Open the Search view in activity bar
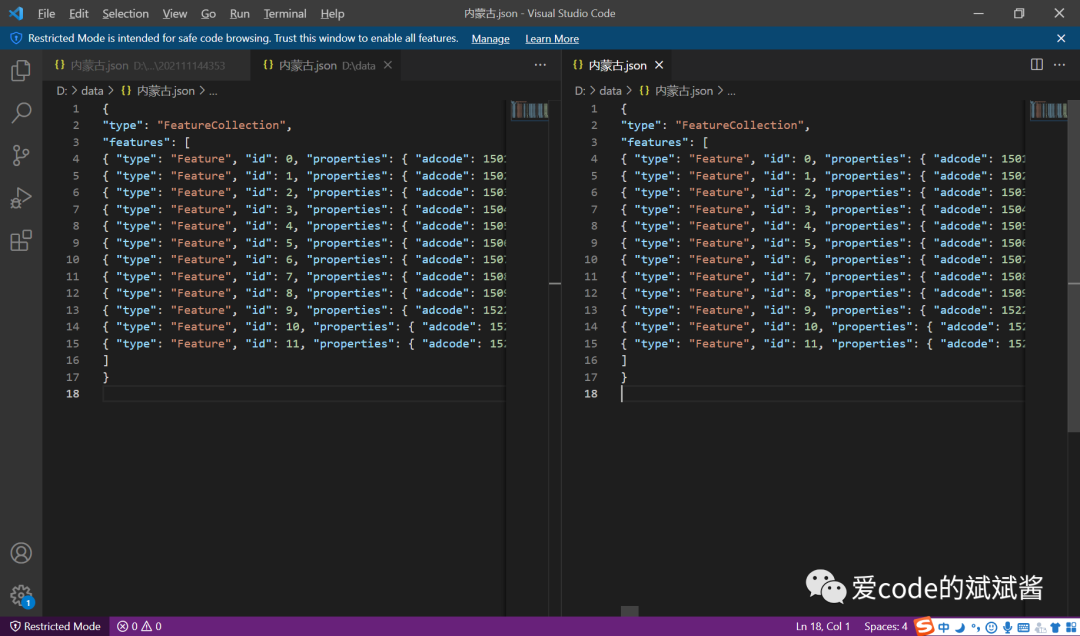This screenshot has height=636, width=1080. point(21,112)
